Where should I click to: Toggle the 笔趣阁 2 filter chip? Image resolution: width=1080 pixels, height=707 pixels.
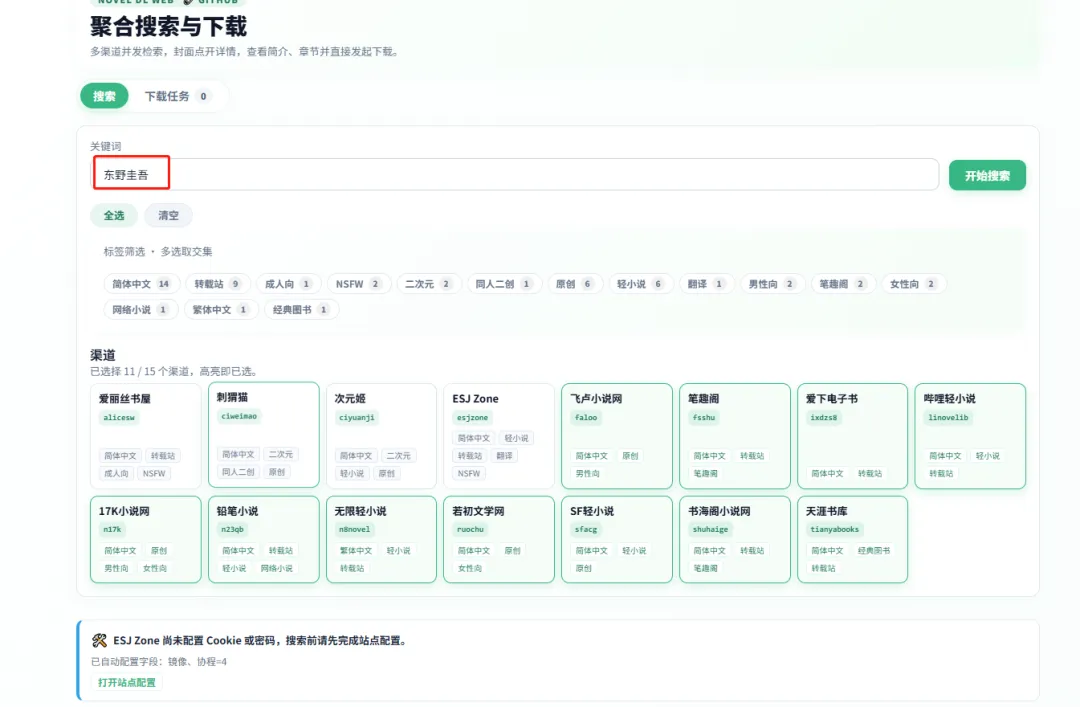(x=842, y=284)
